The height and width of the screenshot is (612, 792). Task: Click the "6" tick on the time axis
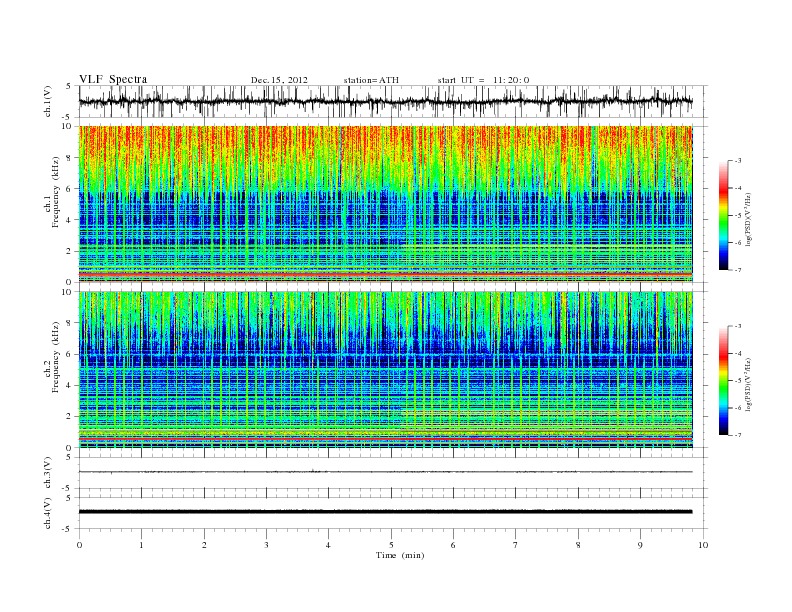[453, 545]
